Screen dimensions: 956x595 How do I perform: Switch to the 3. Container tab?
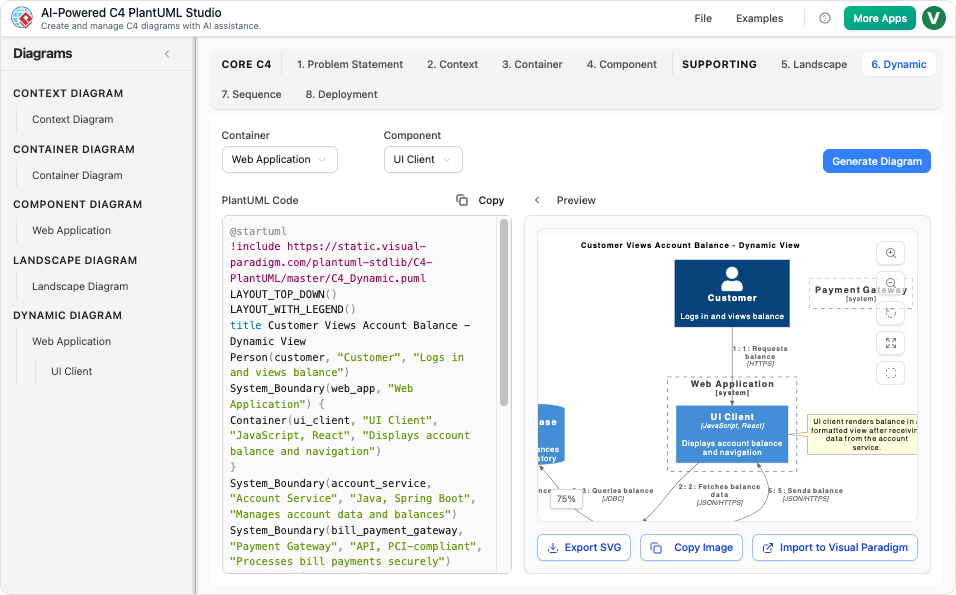(531, 64)
